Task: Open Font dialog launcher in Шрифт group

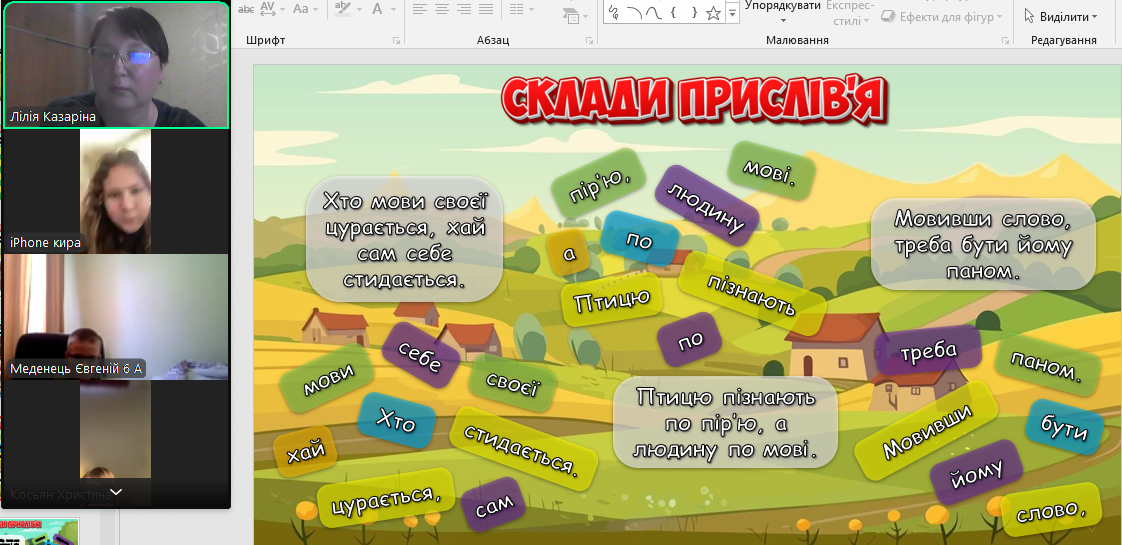Action: pos(396,41)
